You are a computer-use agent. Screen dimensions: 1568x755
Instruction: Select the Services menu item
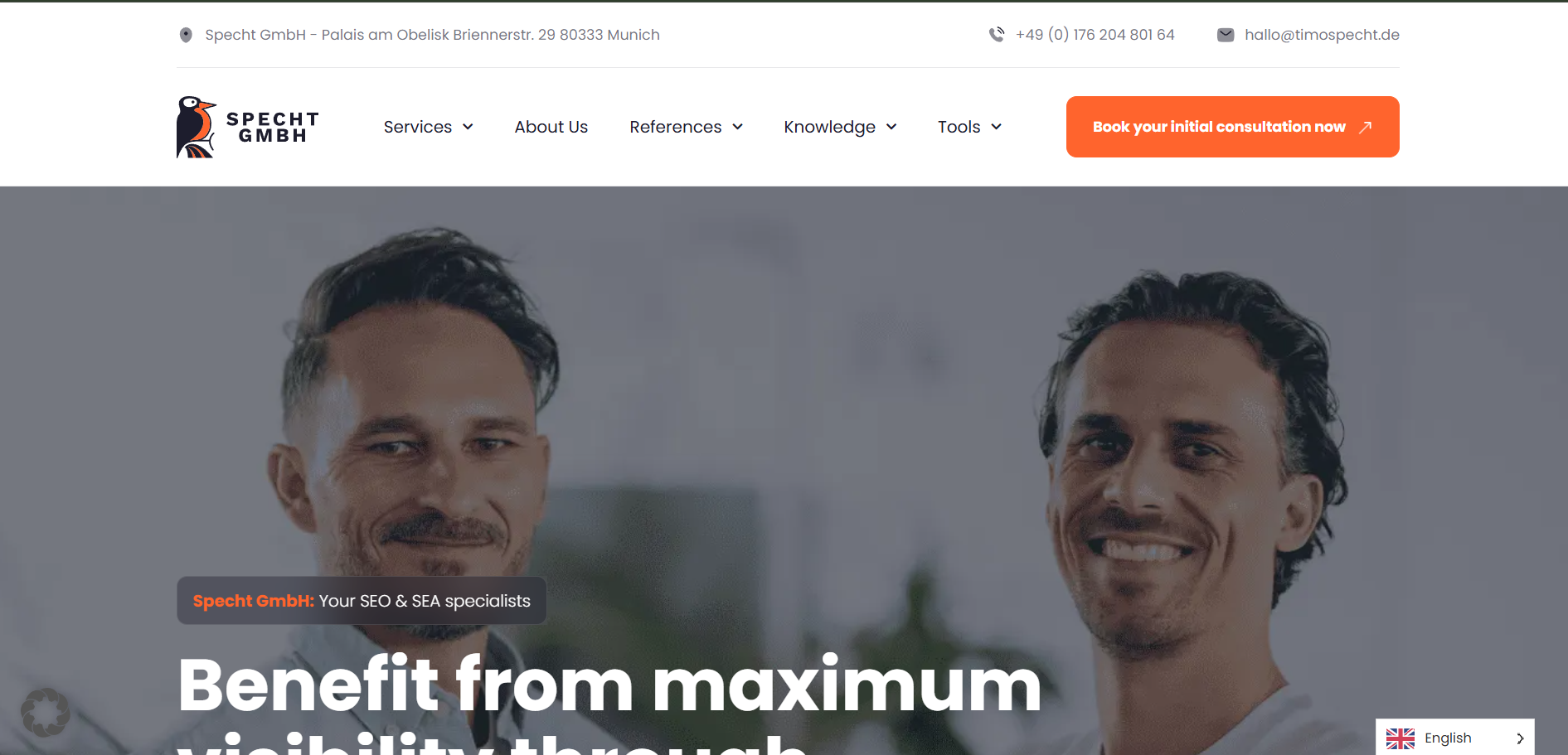click(418, 127)
